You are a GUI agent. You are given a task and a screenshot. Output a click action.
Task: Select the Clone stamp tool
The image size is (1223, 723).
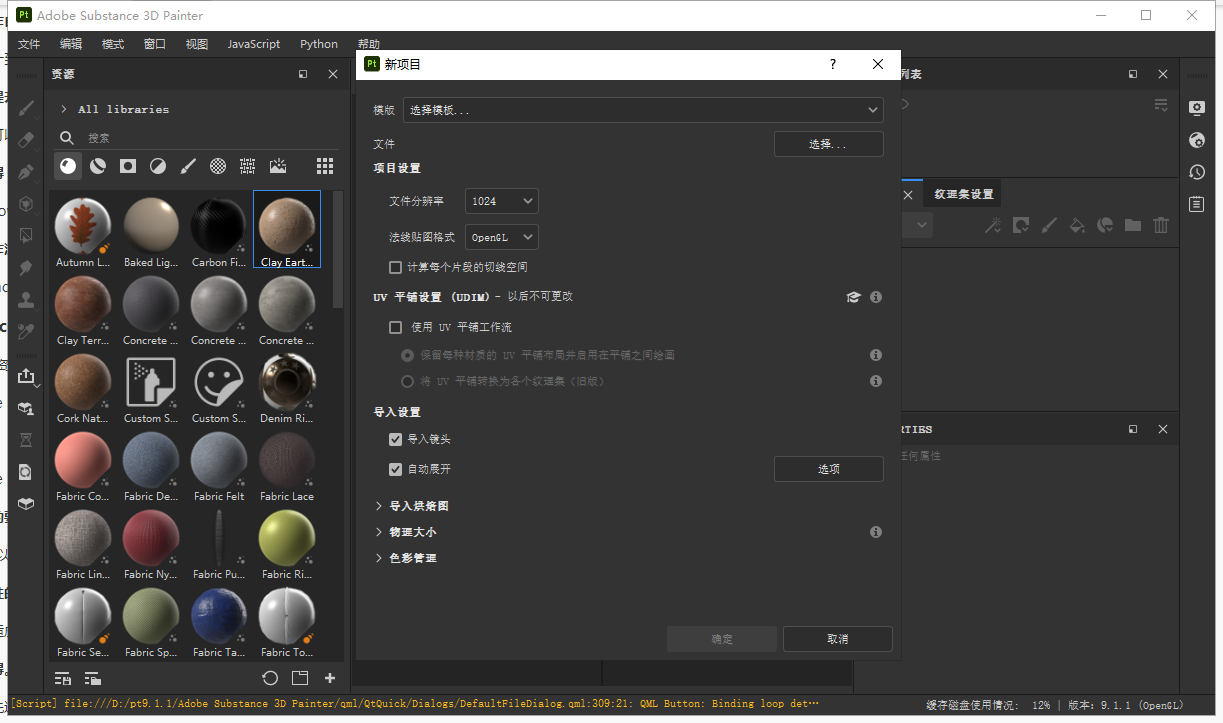tap(26, 299)
